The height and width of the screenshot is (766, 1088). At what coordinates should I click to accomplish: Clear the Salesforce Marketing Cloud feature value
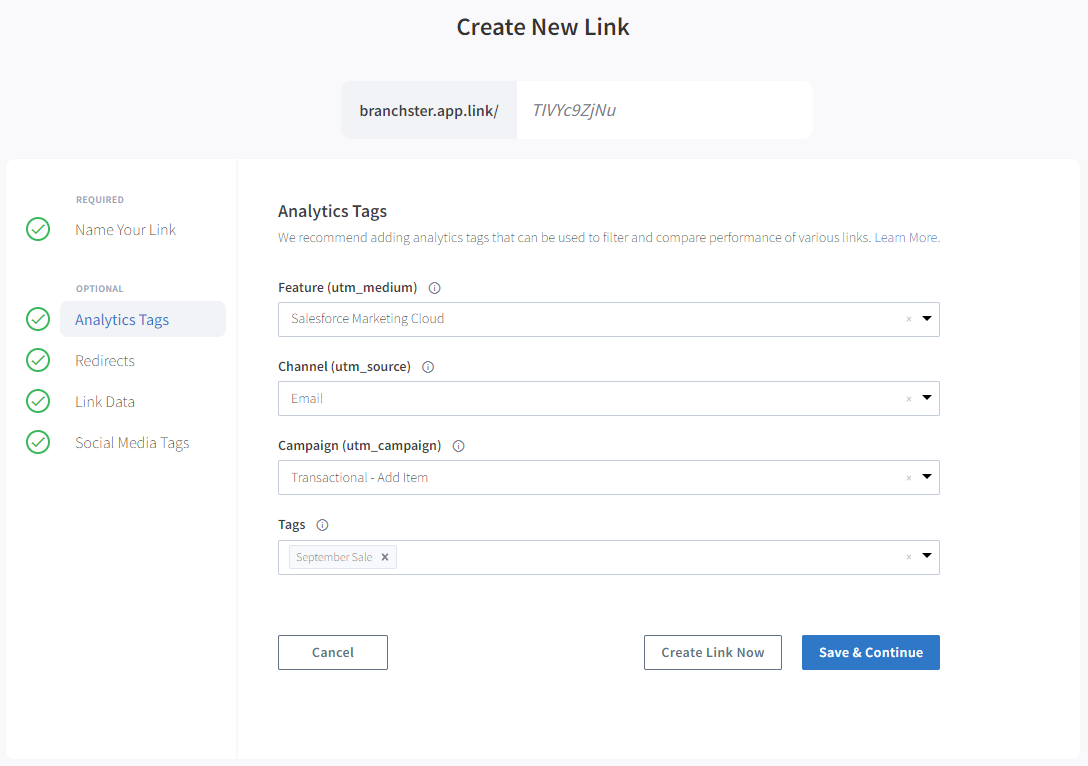[908, 319]
